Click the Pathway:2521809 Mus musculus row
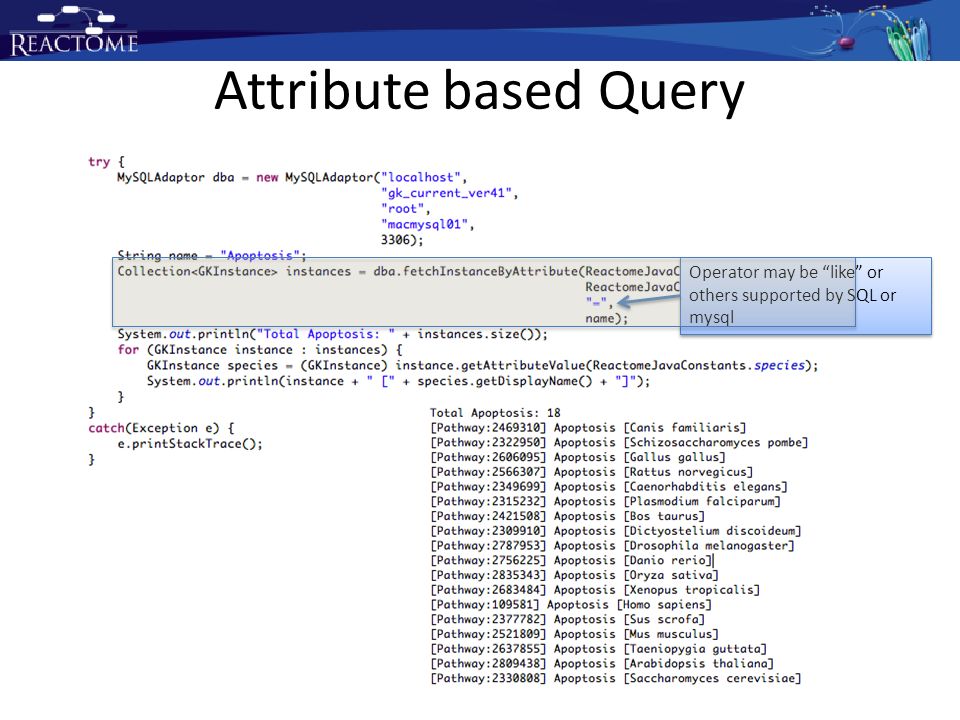The height and width of the screenshot is (720, 960). (x=574, y=634)
